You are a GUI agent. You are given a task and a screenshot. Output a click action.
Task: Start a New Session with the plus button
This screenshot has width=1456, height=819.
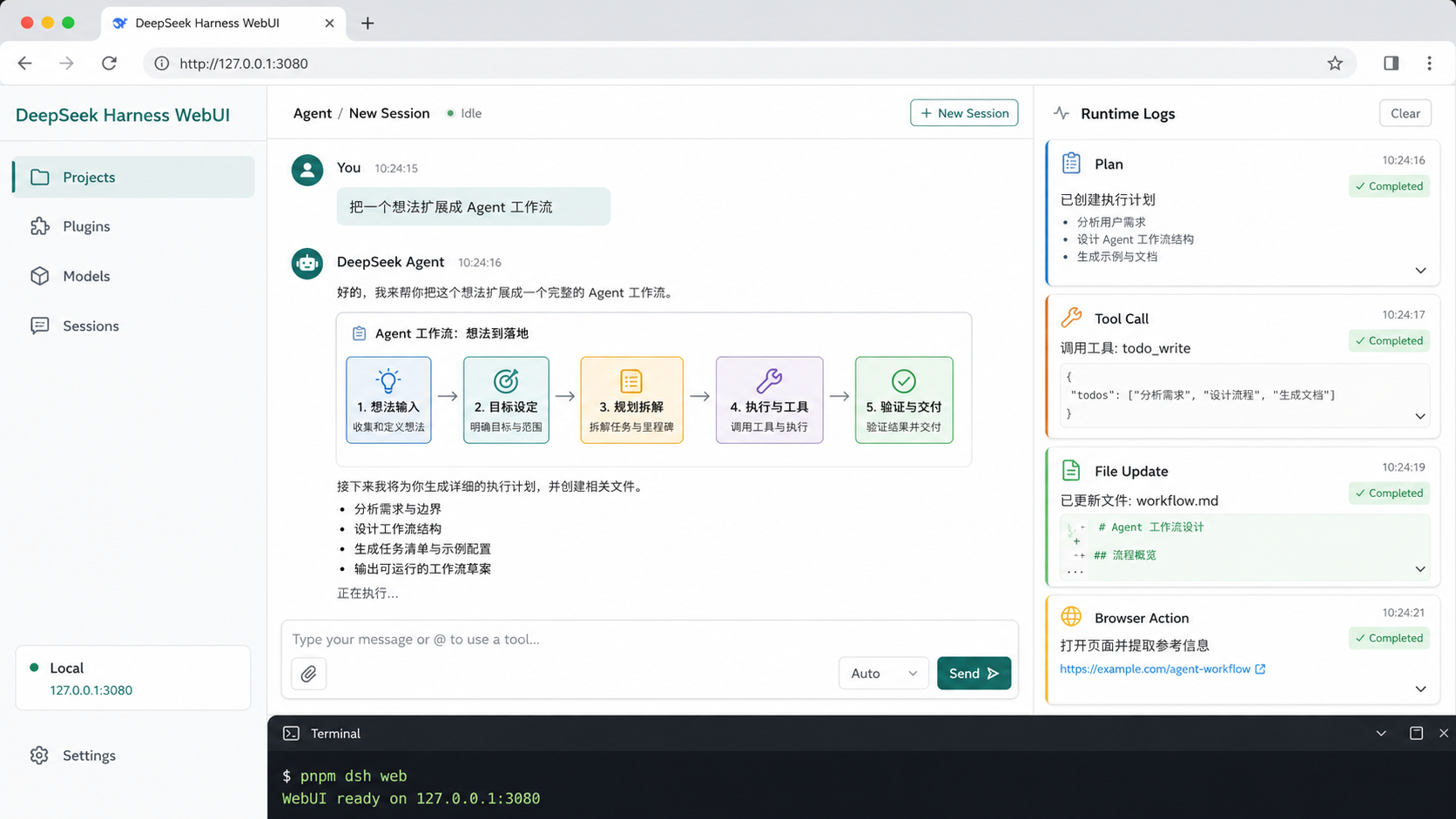tap(964, 113)
